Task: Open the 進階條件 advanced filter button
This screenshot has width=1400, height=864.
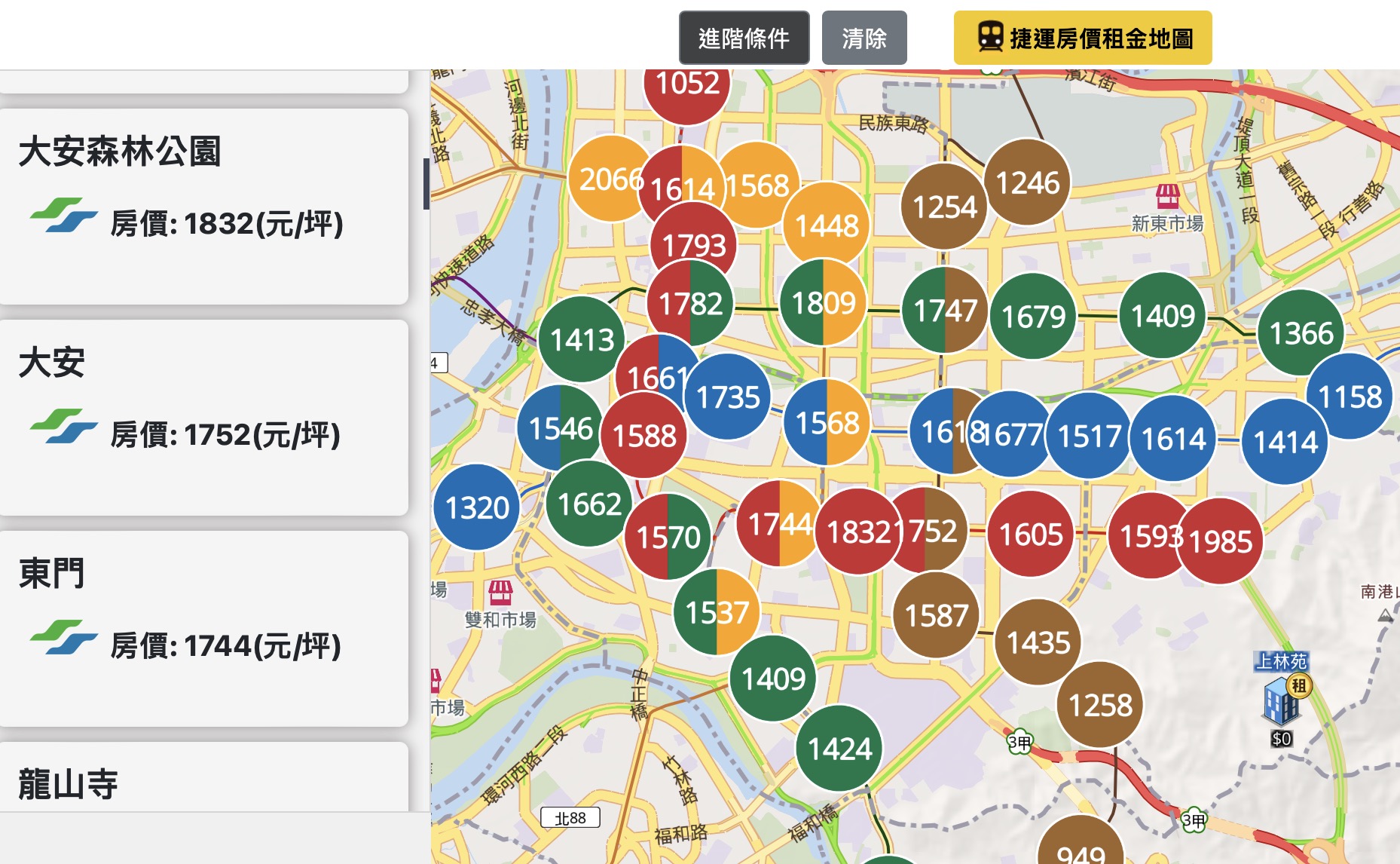Action: click(x=744, y=38)
